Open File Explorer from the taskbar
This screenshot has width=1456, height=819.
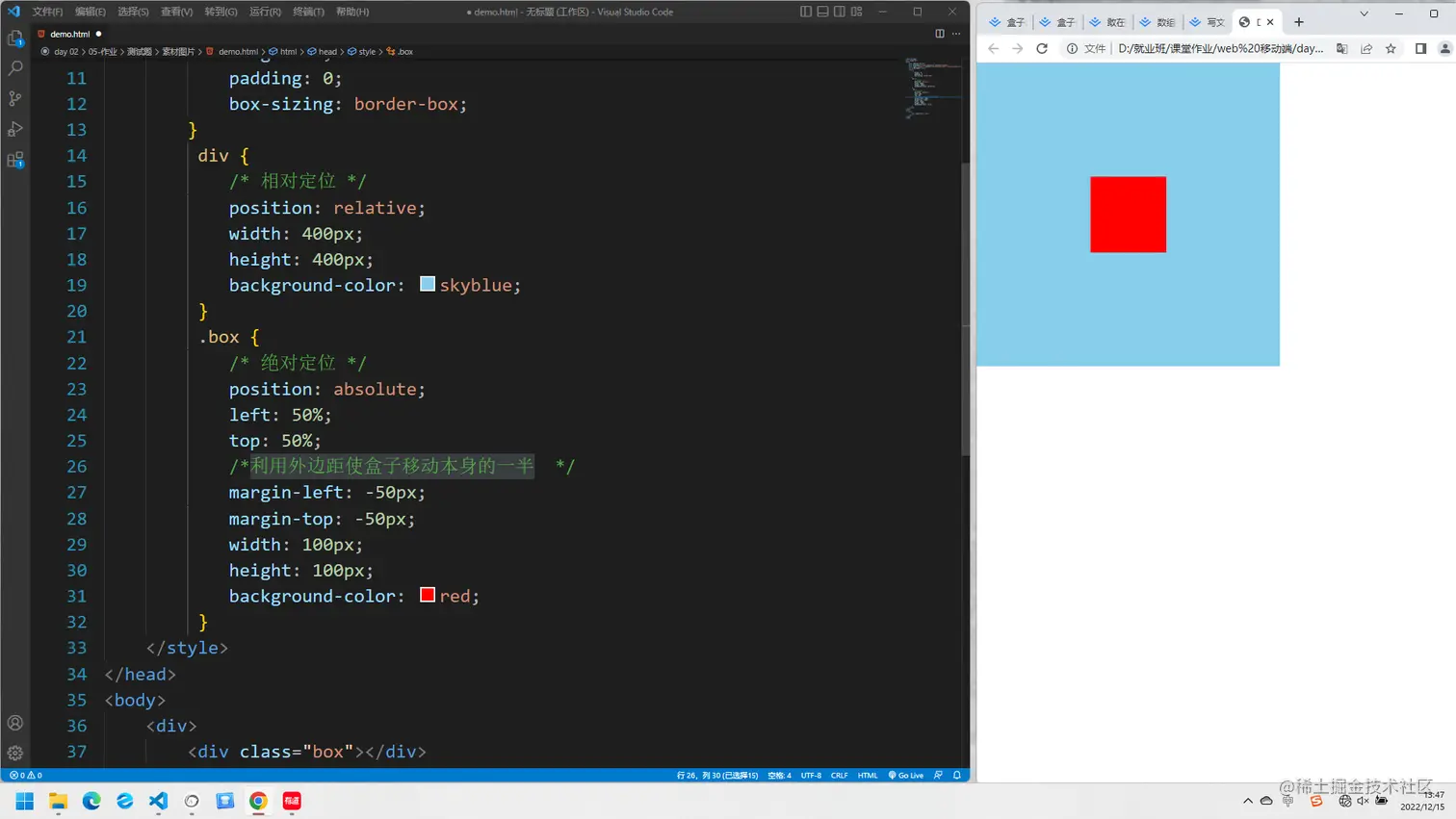tap(58, 801)
